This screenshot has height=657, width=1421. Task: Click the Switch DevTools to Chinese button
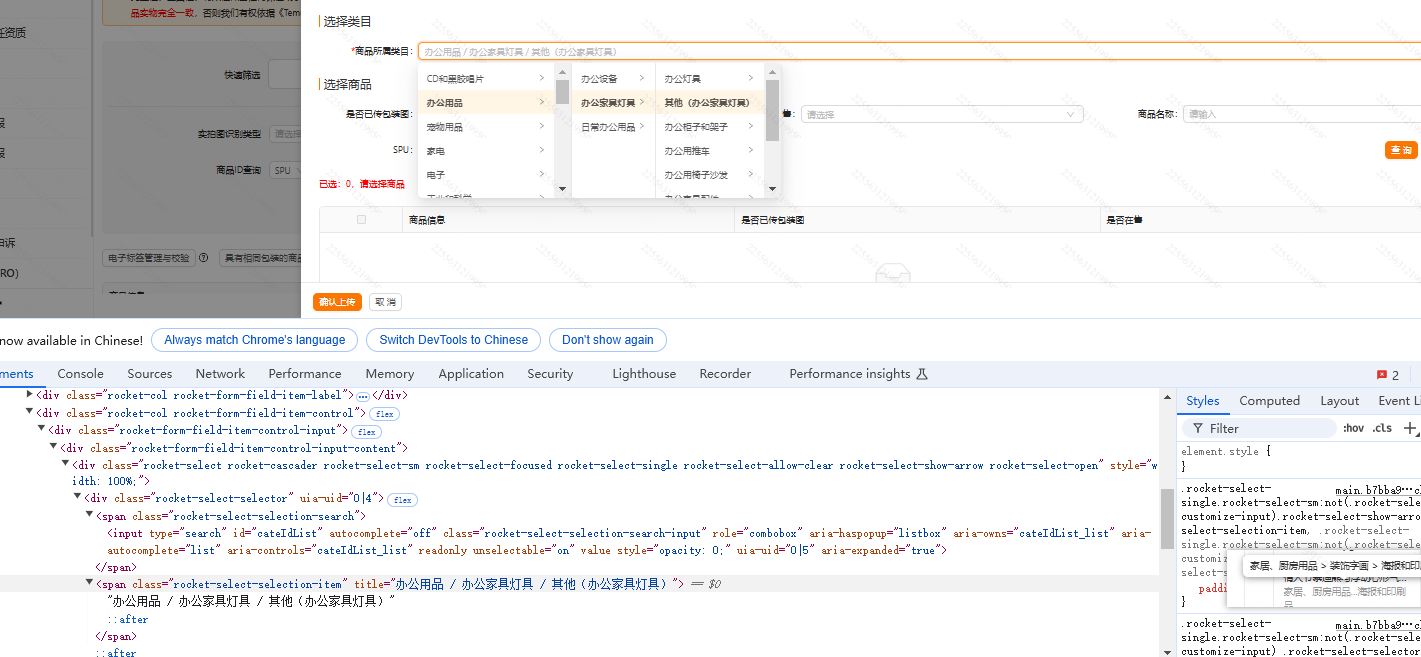[453, 340]
